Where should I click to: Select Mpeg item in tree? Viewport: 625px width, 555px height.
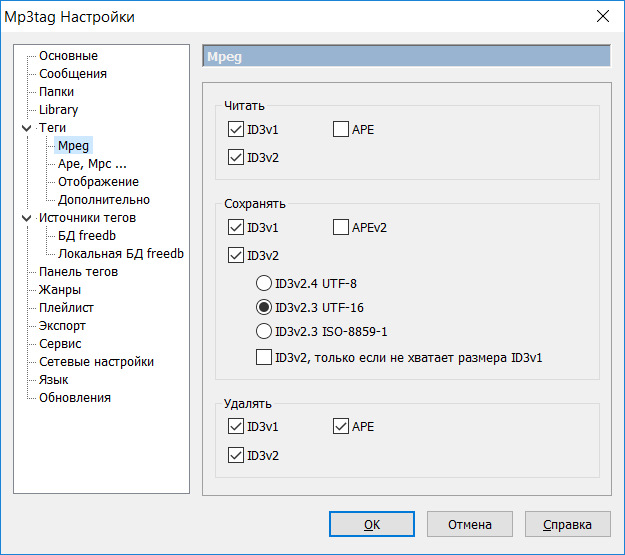pos(73,146)
